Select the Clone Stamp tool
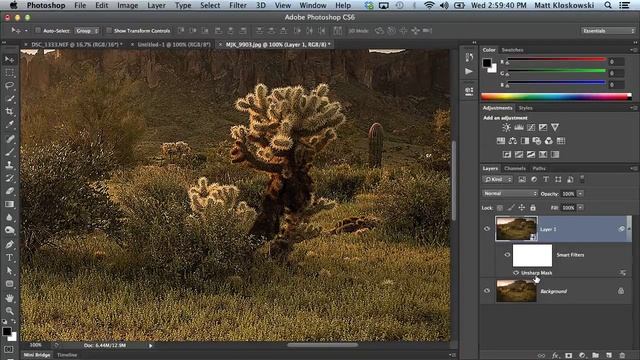 pos(9,165)
